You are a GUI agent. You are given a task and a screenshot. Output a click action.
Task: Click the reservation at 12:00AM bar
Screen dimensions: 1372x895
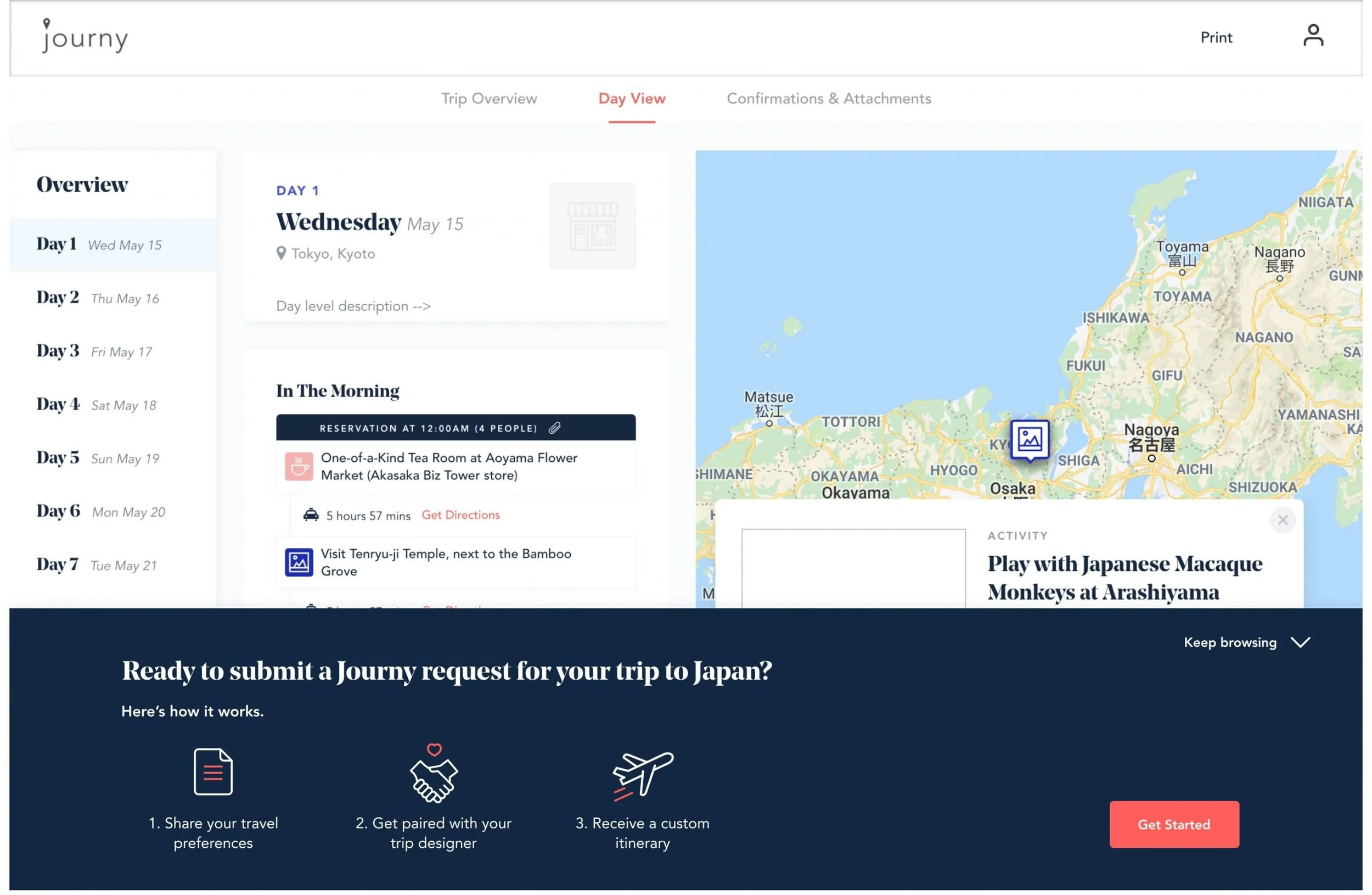(456, 428)
